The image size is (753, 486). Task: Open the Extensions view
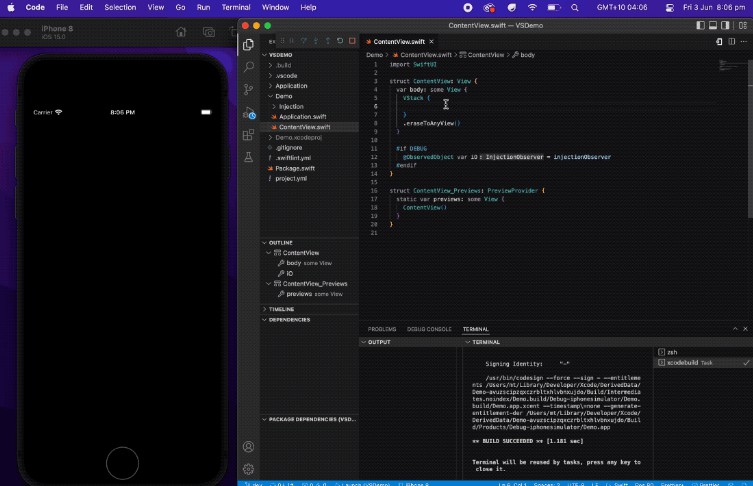[x=248, y=135]
